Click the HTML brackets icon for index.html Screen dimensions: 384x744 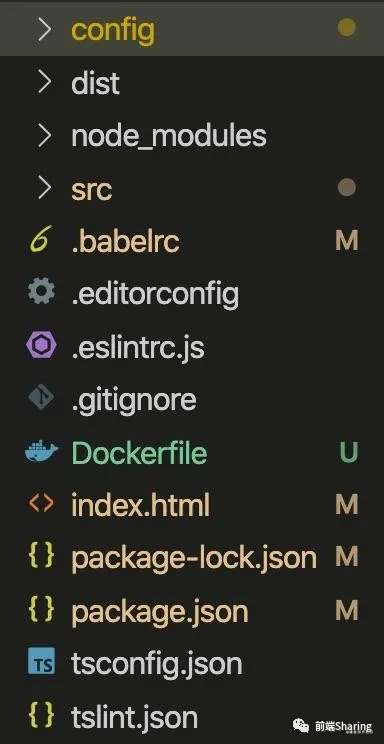click(x=41, y=504)
